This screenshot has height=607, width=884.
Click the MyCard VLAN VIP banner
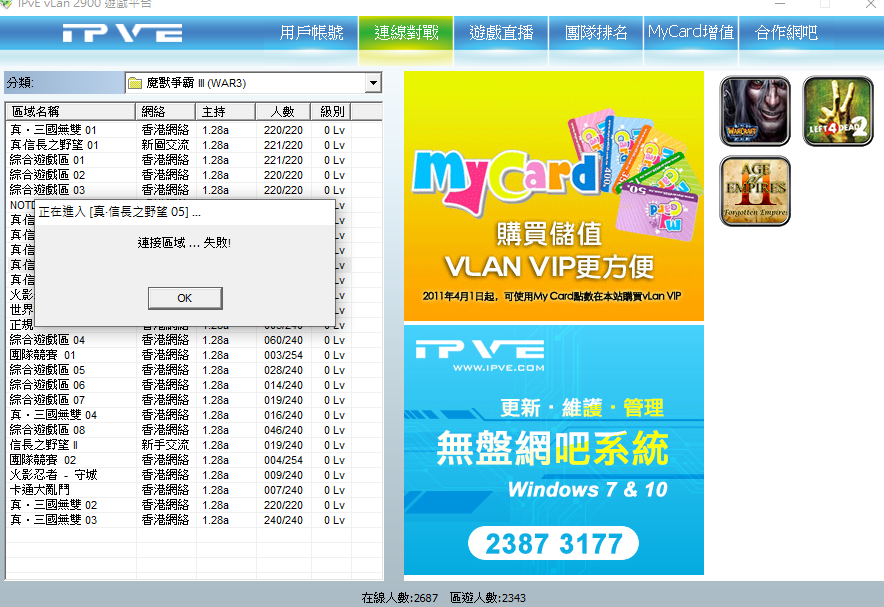[x=553, y=196]
